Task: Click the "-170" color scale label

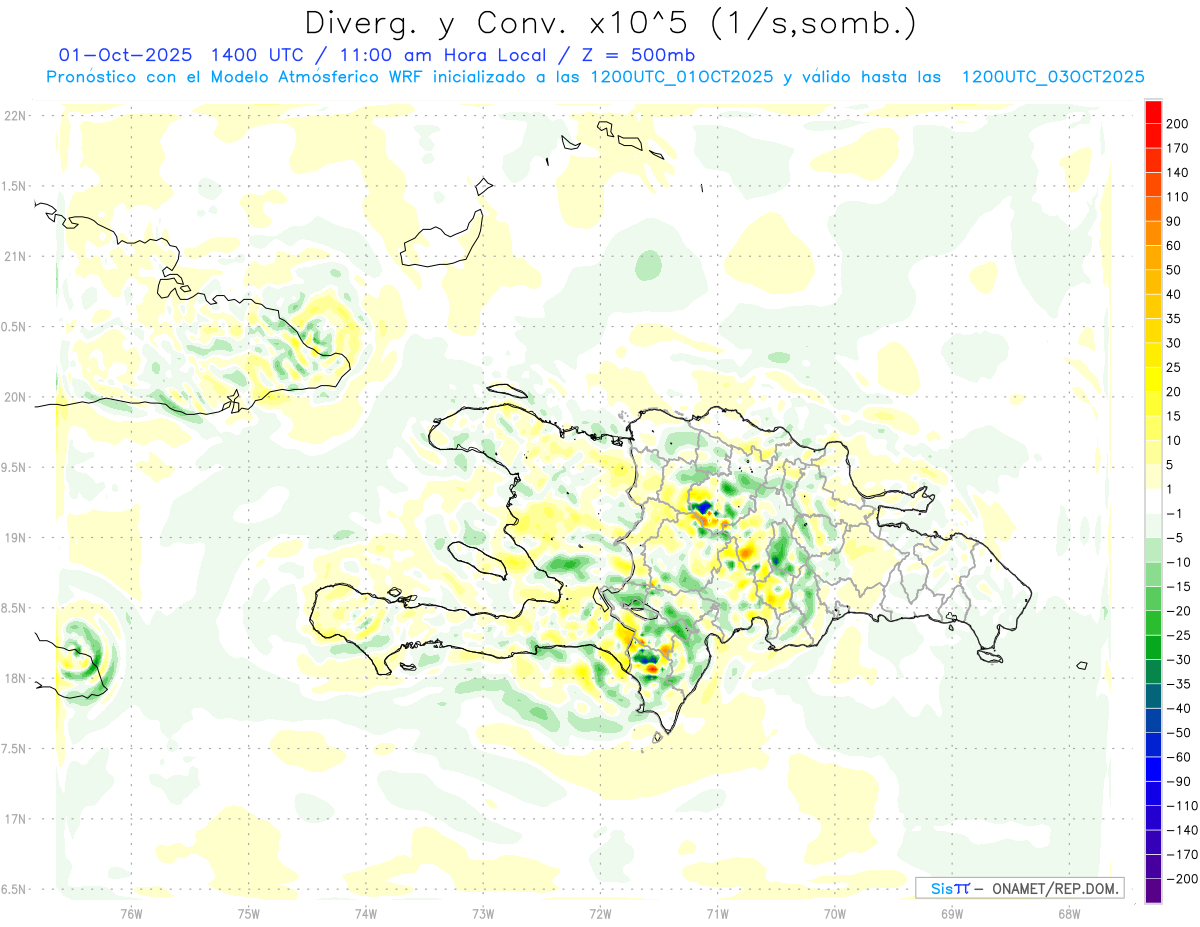Action: [1181, 854]
